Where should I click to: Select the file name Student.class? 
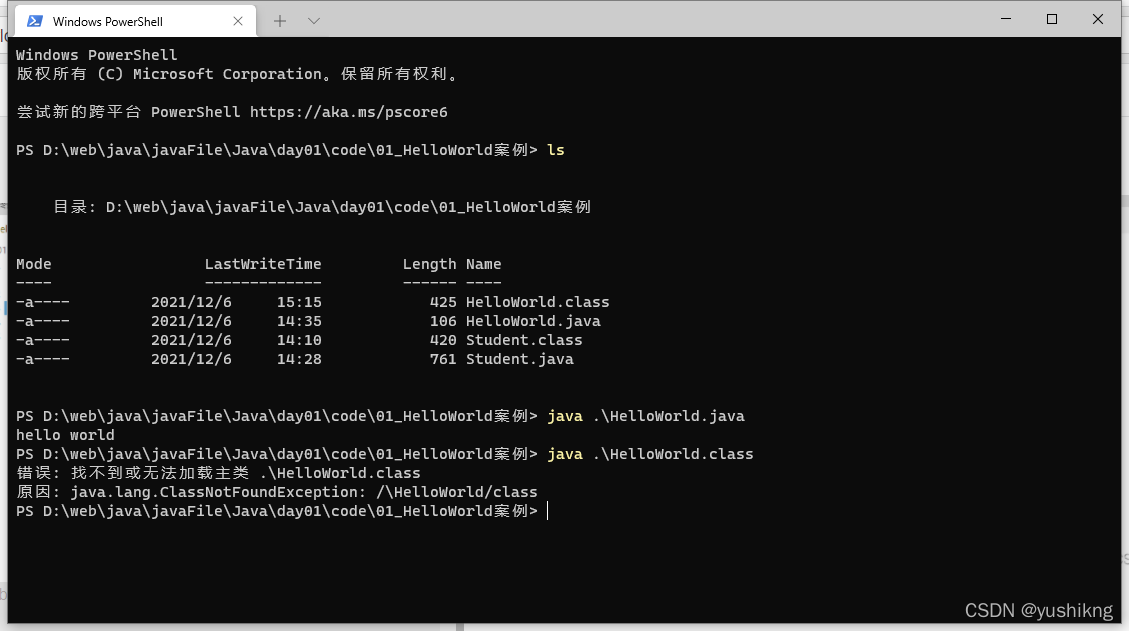524,340
